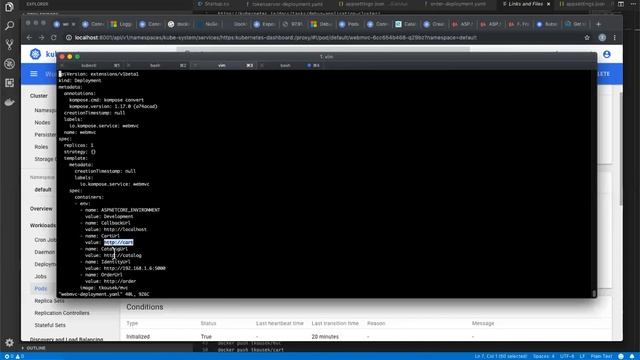This screenshot has width=640, height=360.
Task: Switch to the Startup.cs editor tab
Action: click(x=213, y=4)
